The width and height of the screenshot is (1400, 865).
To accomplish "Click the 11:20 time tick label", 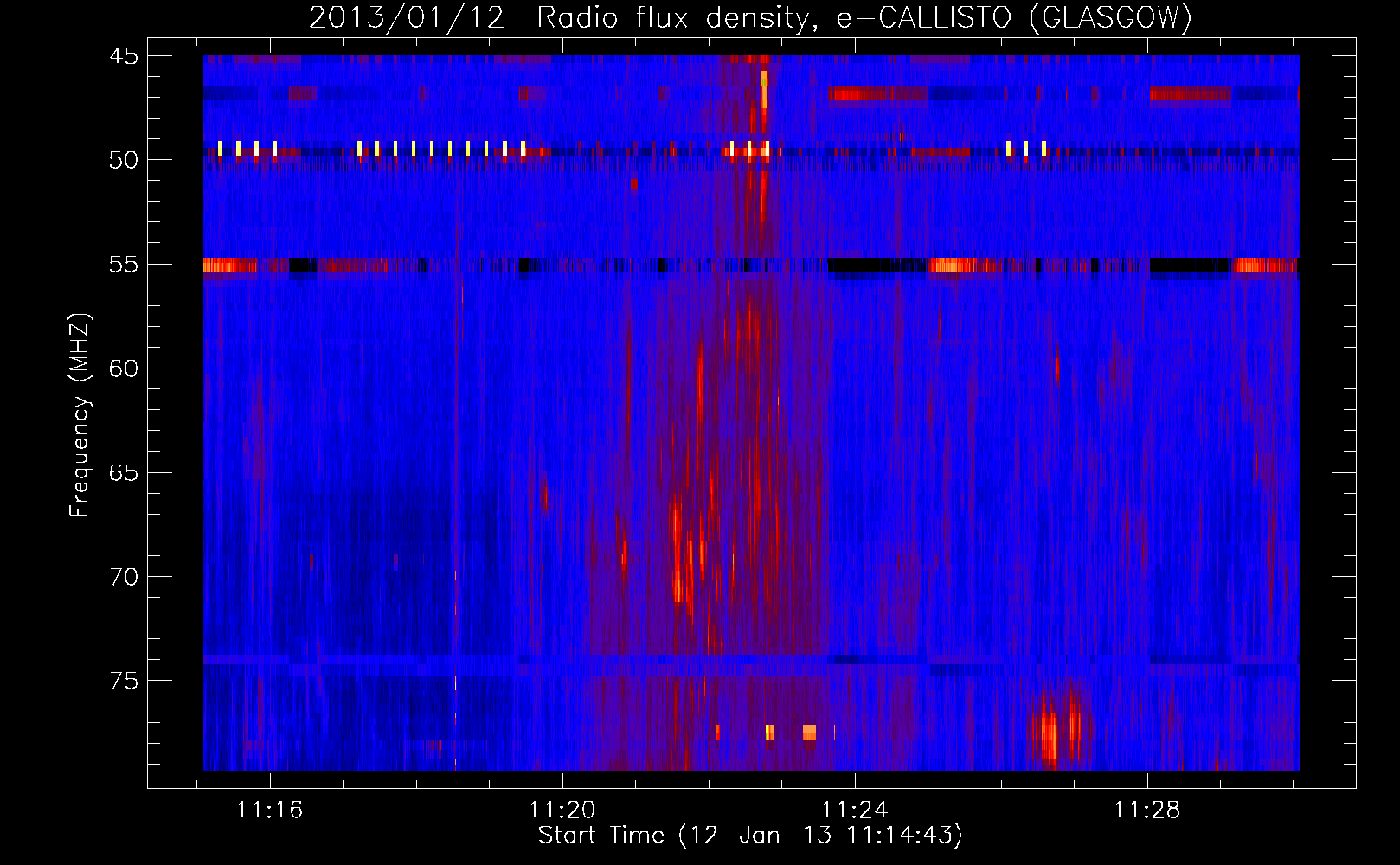I will point(562,811).
